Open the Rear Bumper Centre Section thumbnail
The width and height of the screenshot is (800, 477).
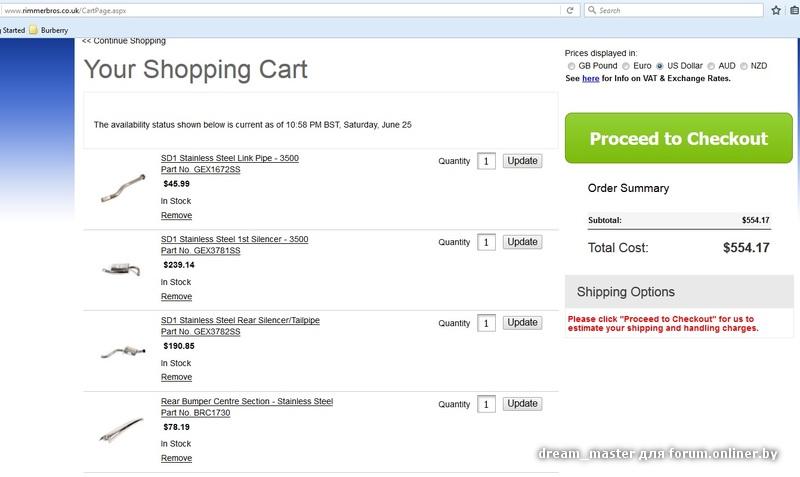coord(123,430)
